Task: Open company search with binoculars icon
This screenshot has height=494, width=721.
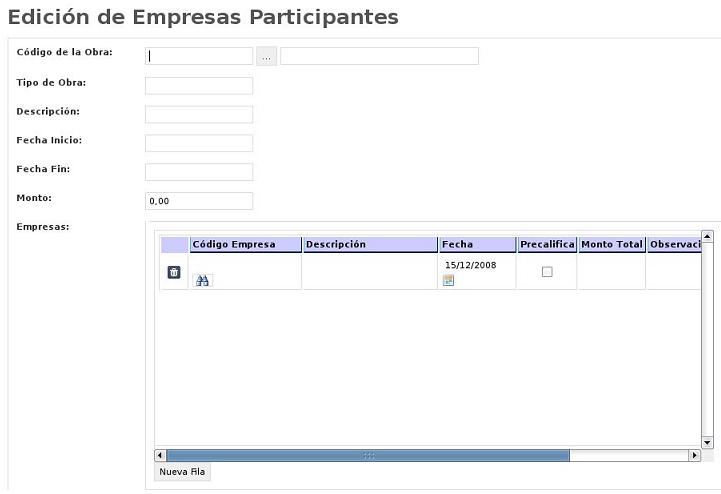Action: pos(202,281)
